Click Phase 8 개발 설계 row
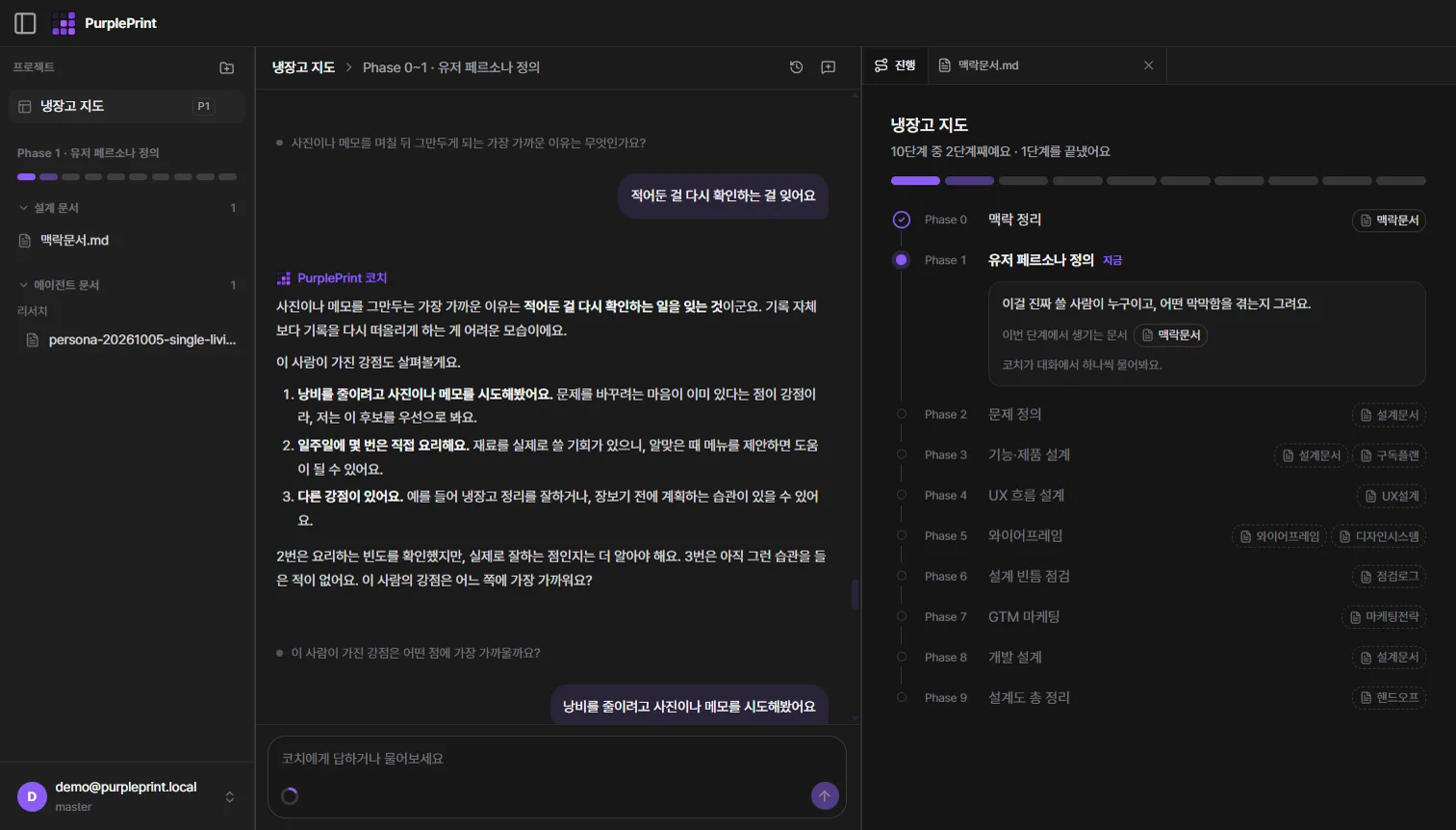Screen dimensions: 1456x830 [x=1015, y=657]
